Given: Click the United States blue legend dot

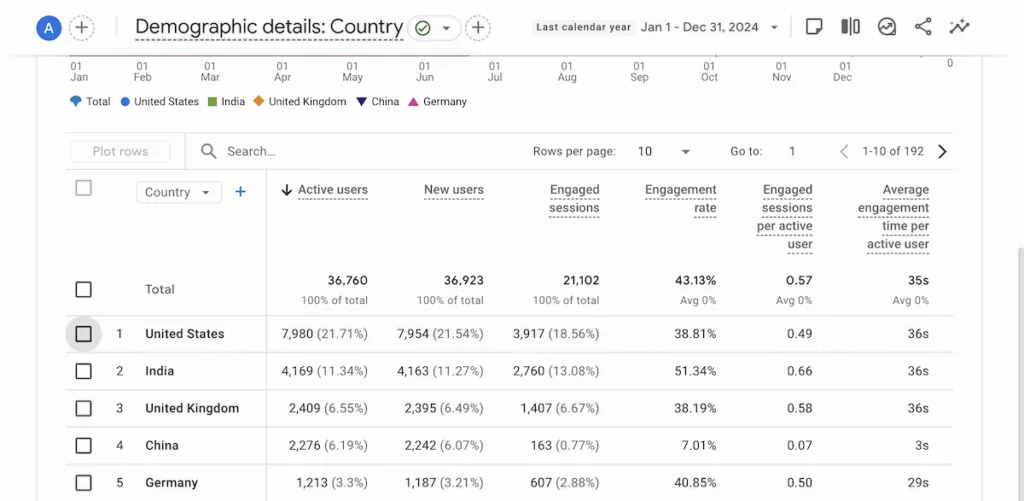Looking at the screenshot, I should pos(125,101).
